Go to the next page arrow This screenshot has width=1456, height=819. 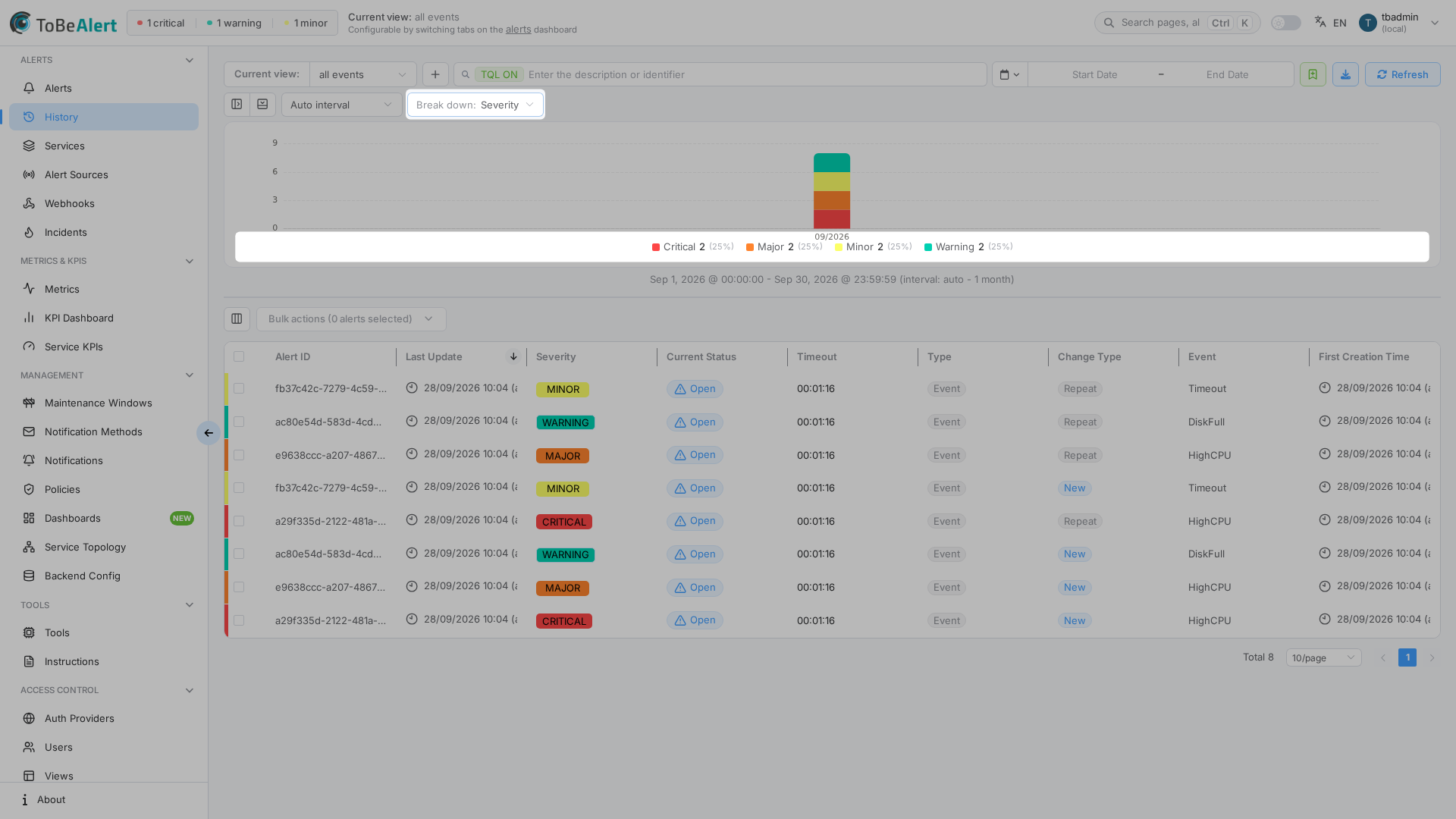pos(1432,657)
